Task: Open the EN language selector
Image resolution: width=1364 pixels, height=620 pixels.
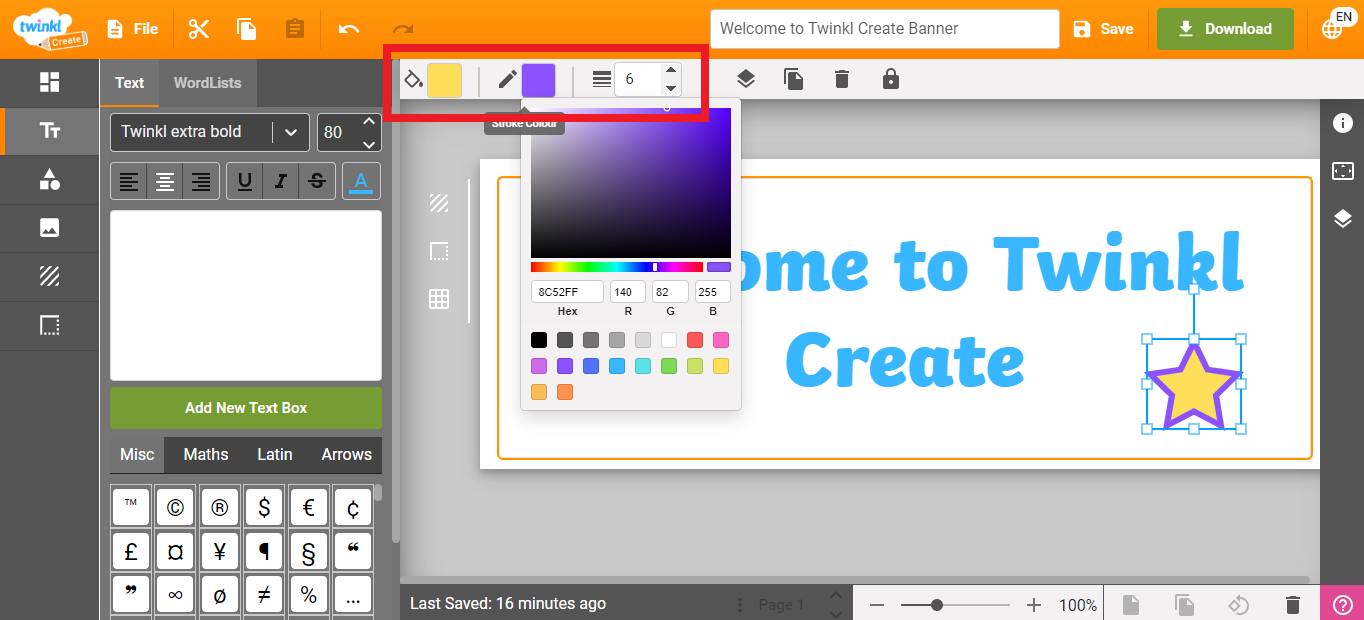Action: tap(1334, 27)
